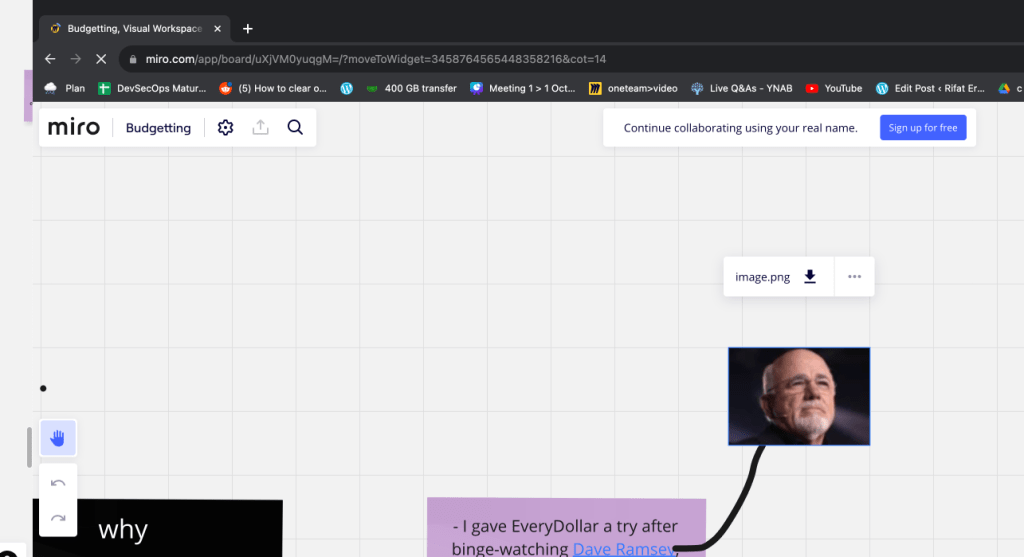Viewport: 1024px width, 557px height.
Task: Select the purple EveryDollar sticky note
Action: pyautogui.click(x=566, y=528)
